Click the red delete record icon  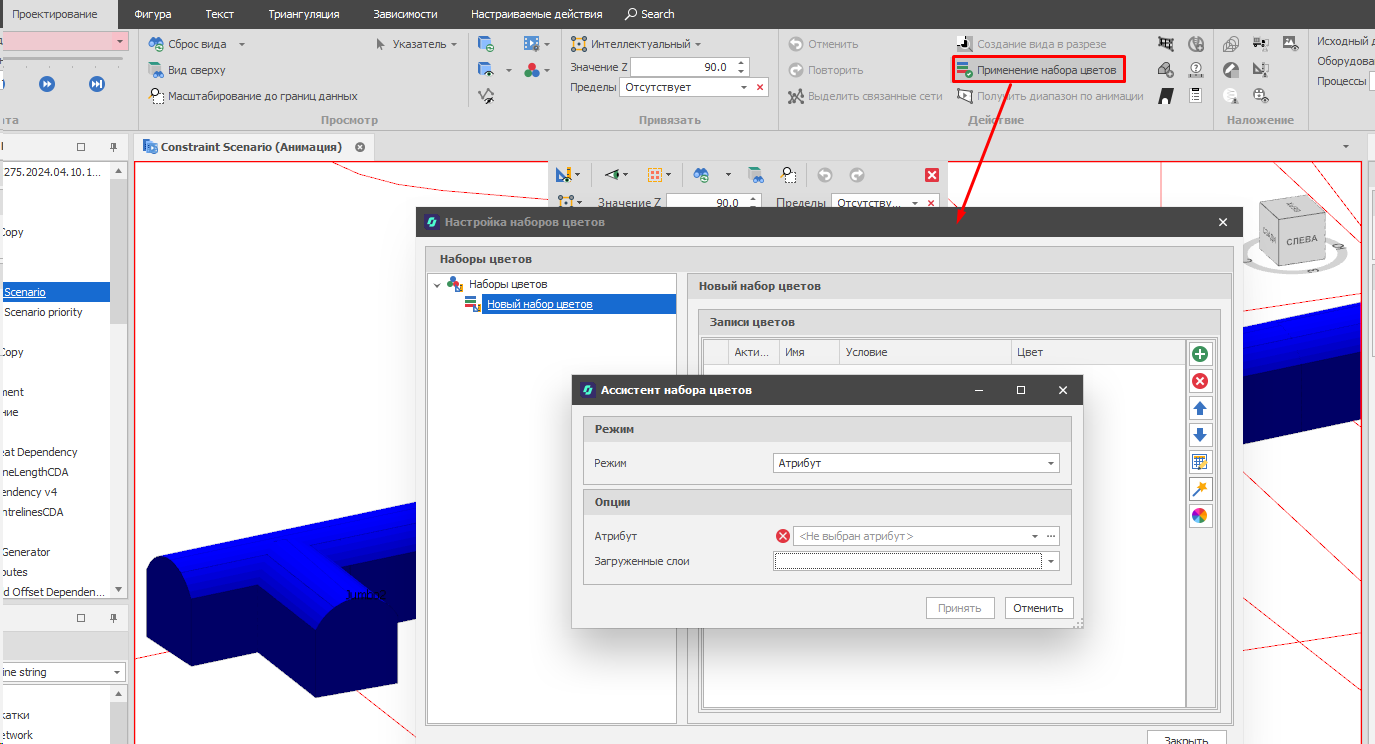[x=1200, y=381]
